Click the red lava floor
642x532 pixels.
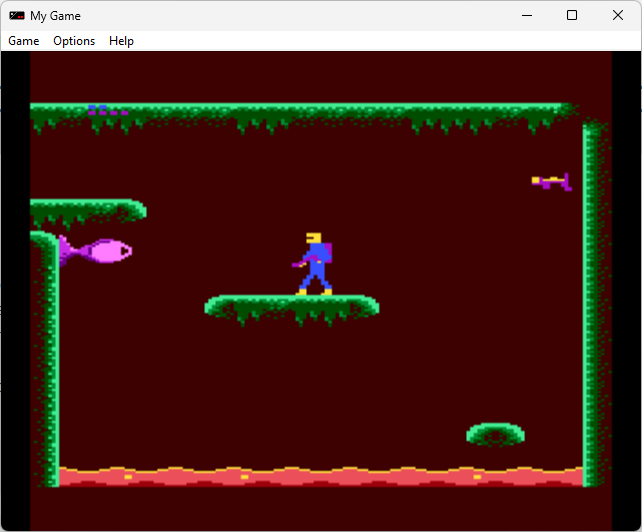pos(320,476)
